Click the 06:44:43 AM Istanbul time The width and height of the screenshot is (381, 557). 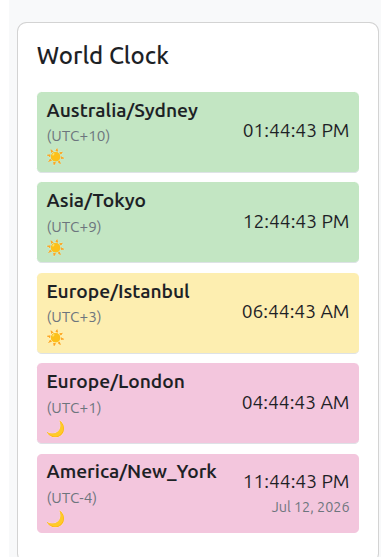point(296,312)
